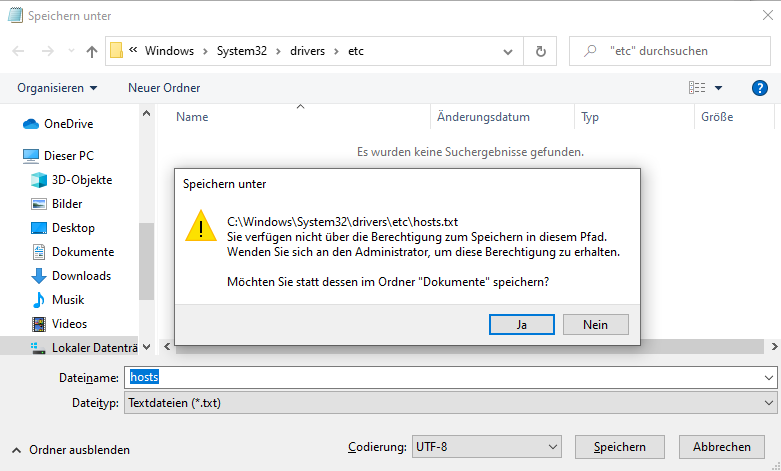Click the "etc" durchsuchen search field

[x=670, y=51]
